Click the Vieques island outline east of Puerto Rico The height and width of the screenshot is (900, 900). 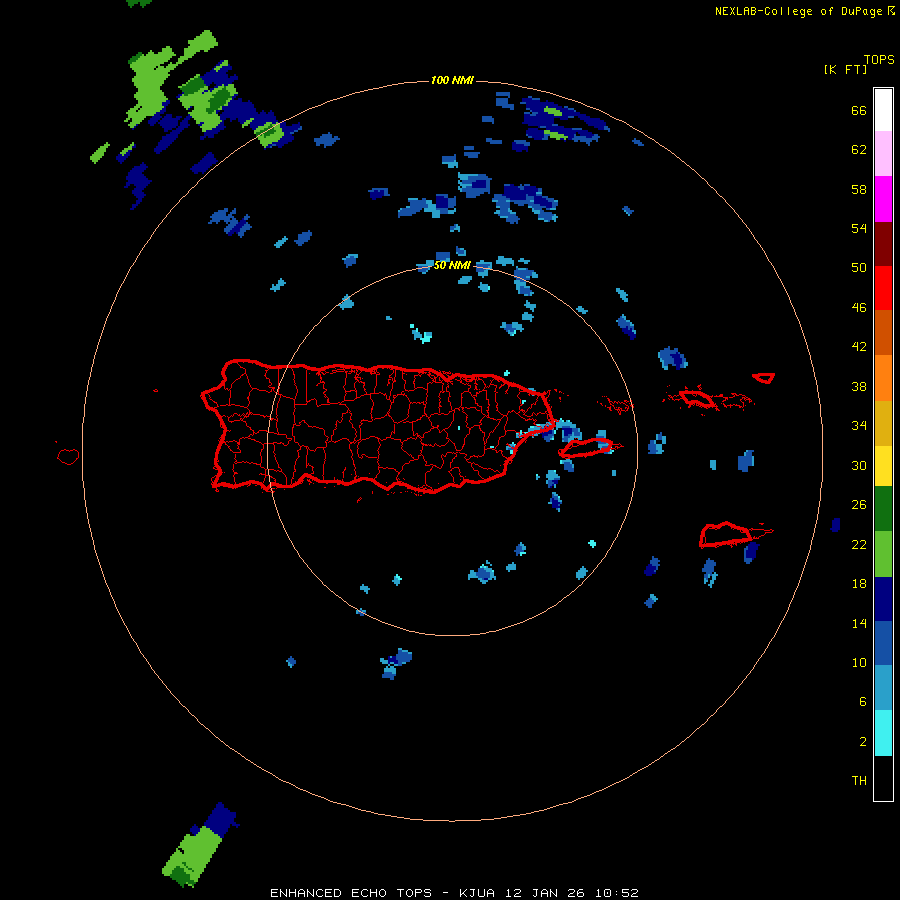[x=586, y=448]
